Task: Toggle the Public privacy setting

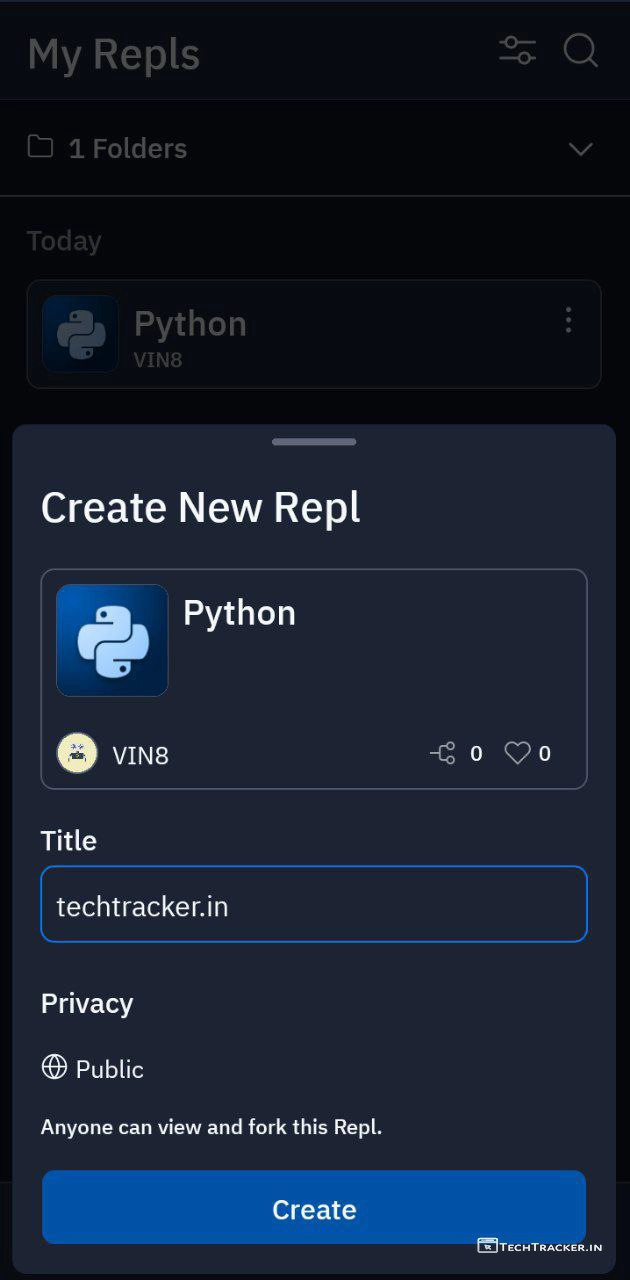Action: pyautogui.click(x=109, y=1069)
